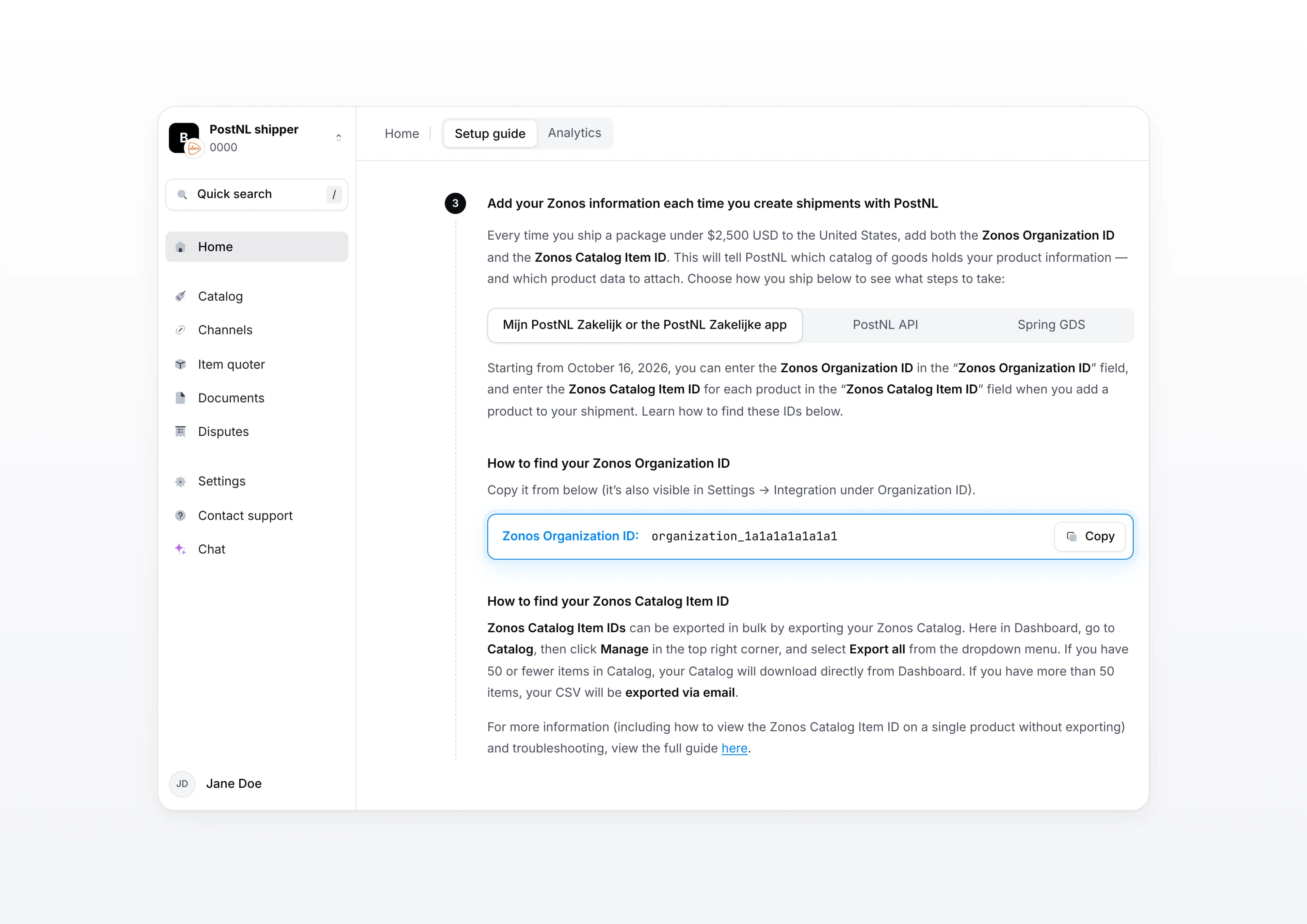Viewport: 1307px width, 924px height.
Task: Click the copy icon beside Copy
Action: (1071, 536)
